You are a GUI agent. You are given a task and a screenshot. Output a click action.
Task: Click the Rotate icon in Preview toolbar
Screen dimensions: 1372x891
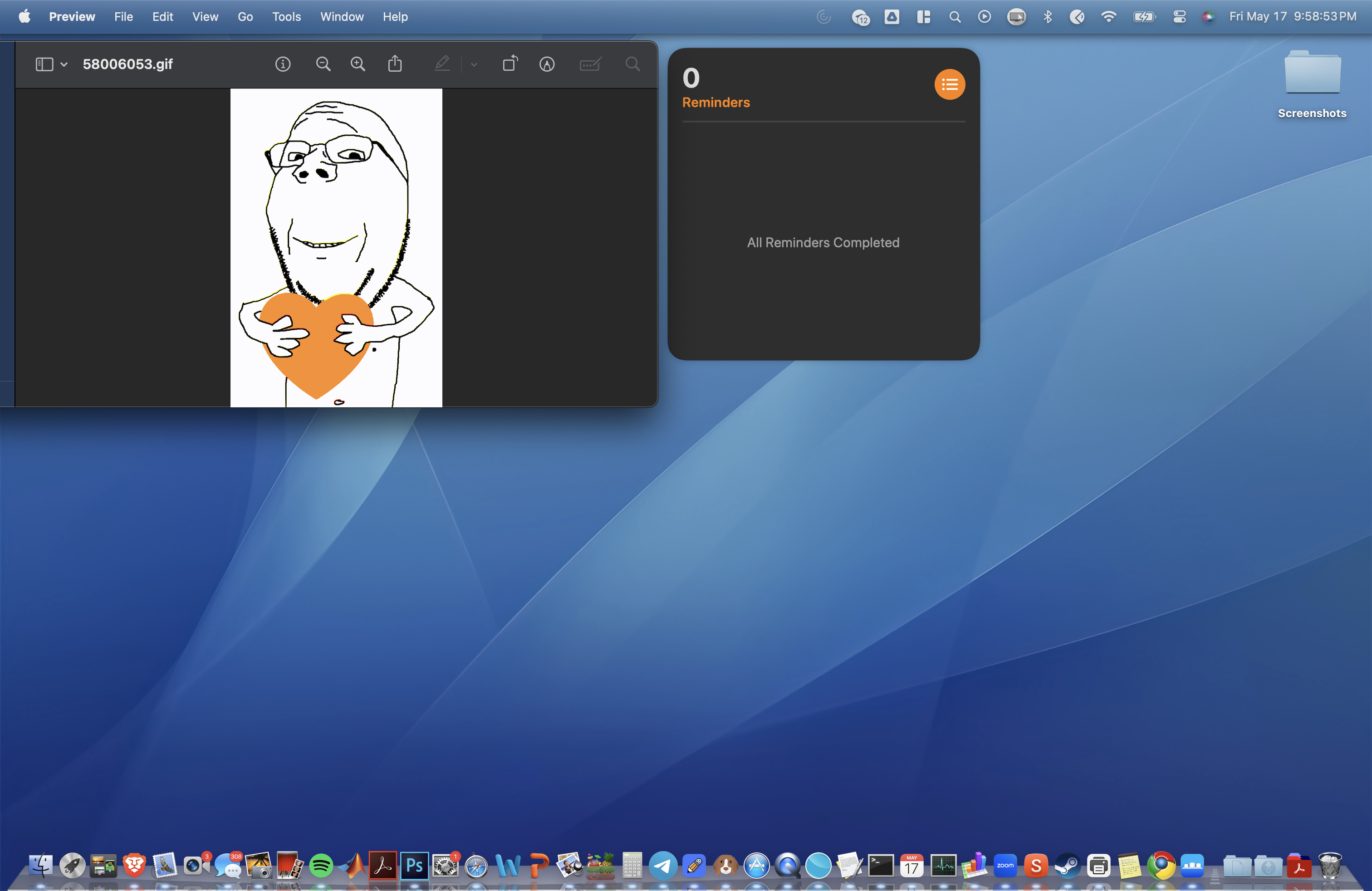point(510,64)
